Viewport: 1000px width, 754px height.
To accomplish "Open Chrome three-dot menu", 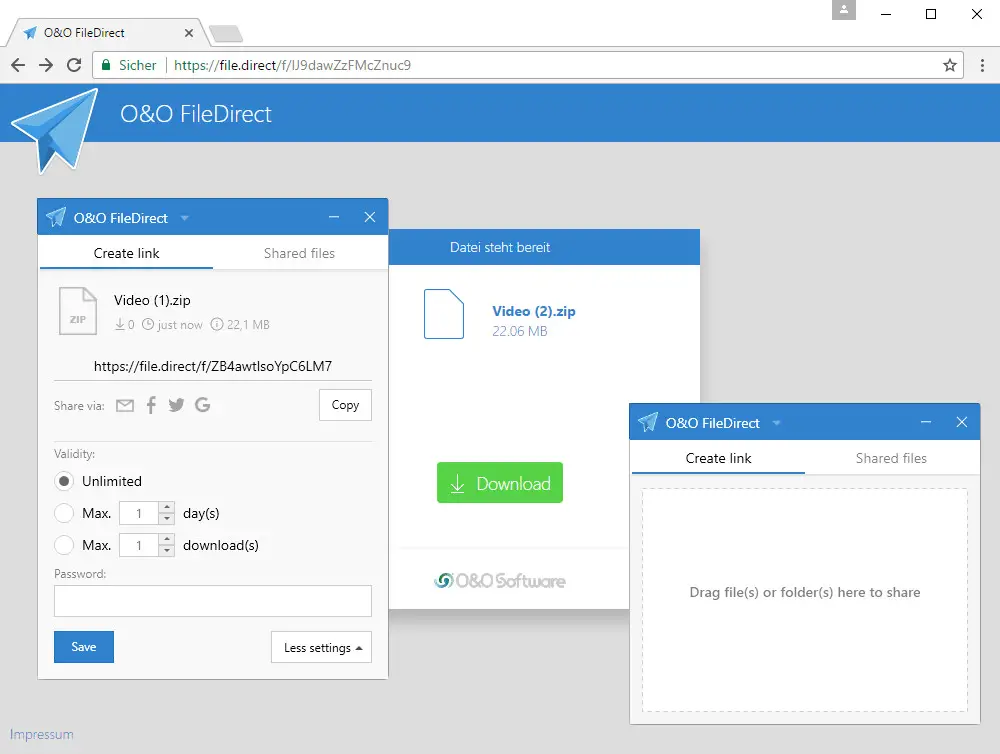I will point(982,65).
